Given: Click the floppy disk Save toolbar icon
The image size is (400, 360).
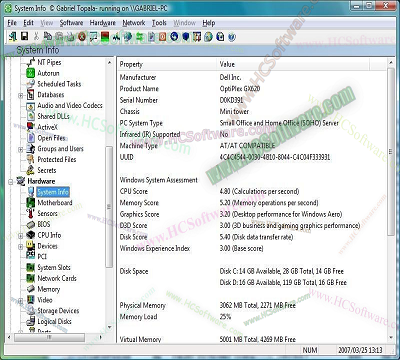Looking at the screenshot, I should (x=24, y=36).
